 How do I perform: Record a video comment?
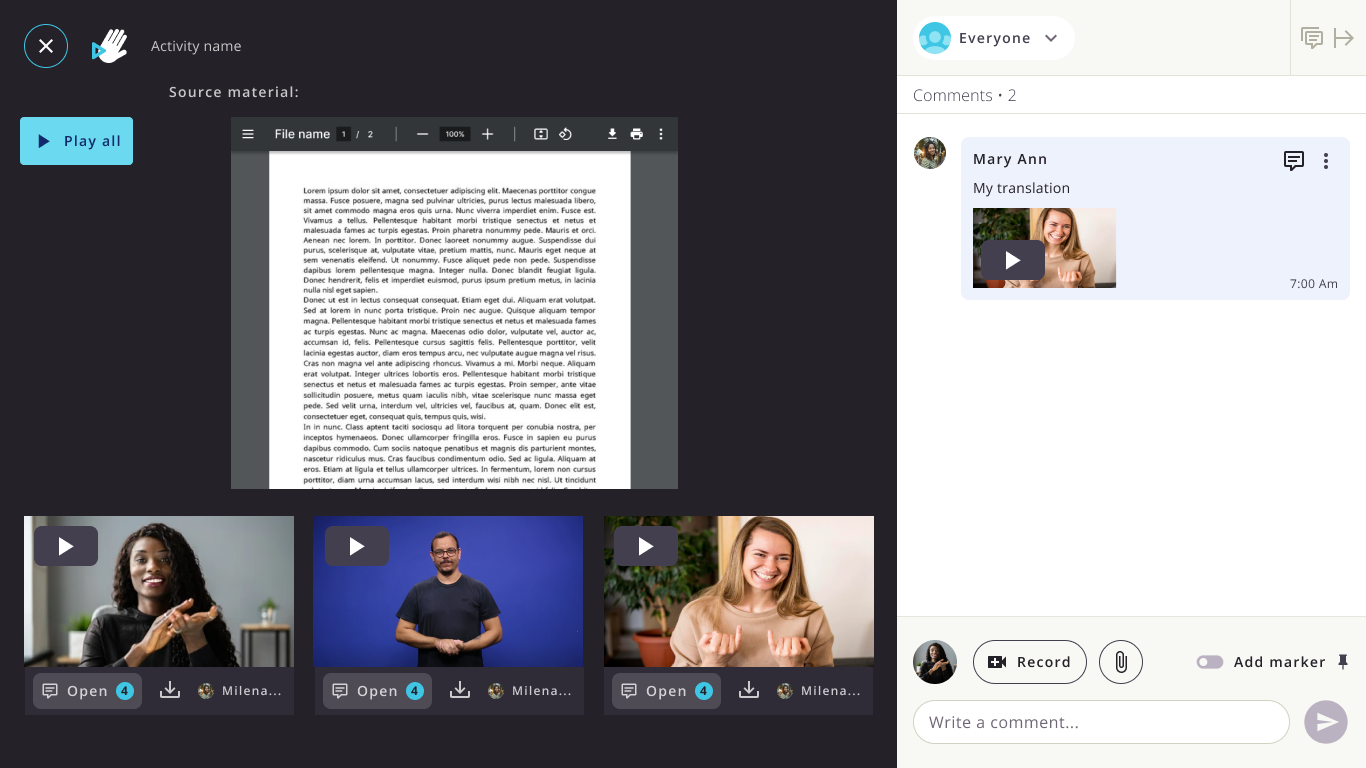pos(1030,662)
